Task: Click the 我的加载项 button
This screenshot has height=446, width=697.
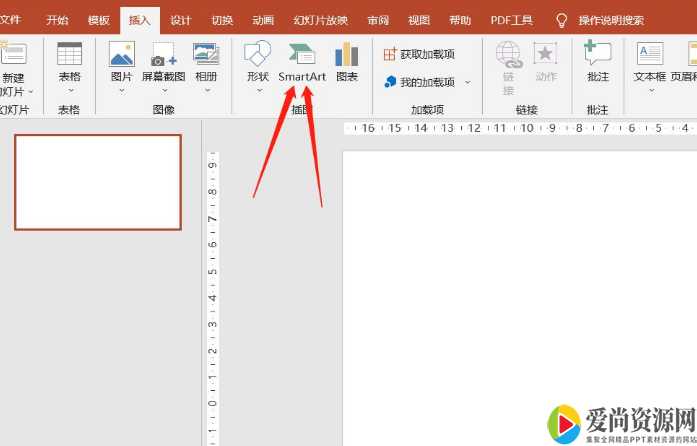Action: [x=420, y=82]
